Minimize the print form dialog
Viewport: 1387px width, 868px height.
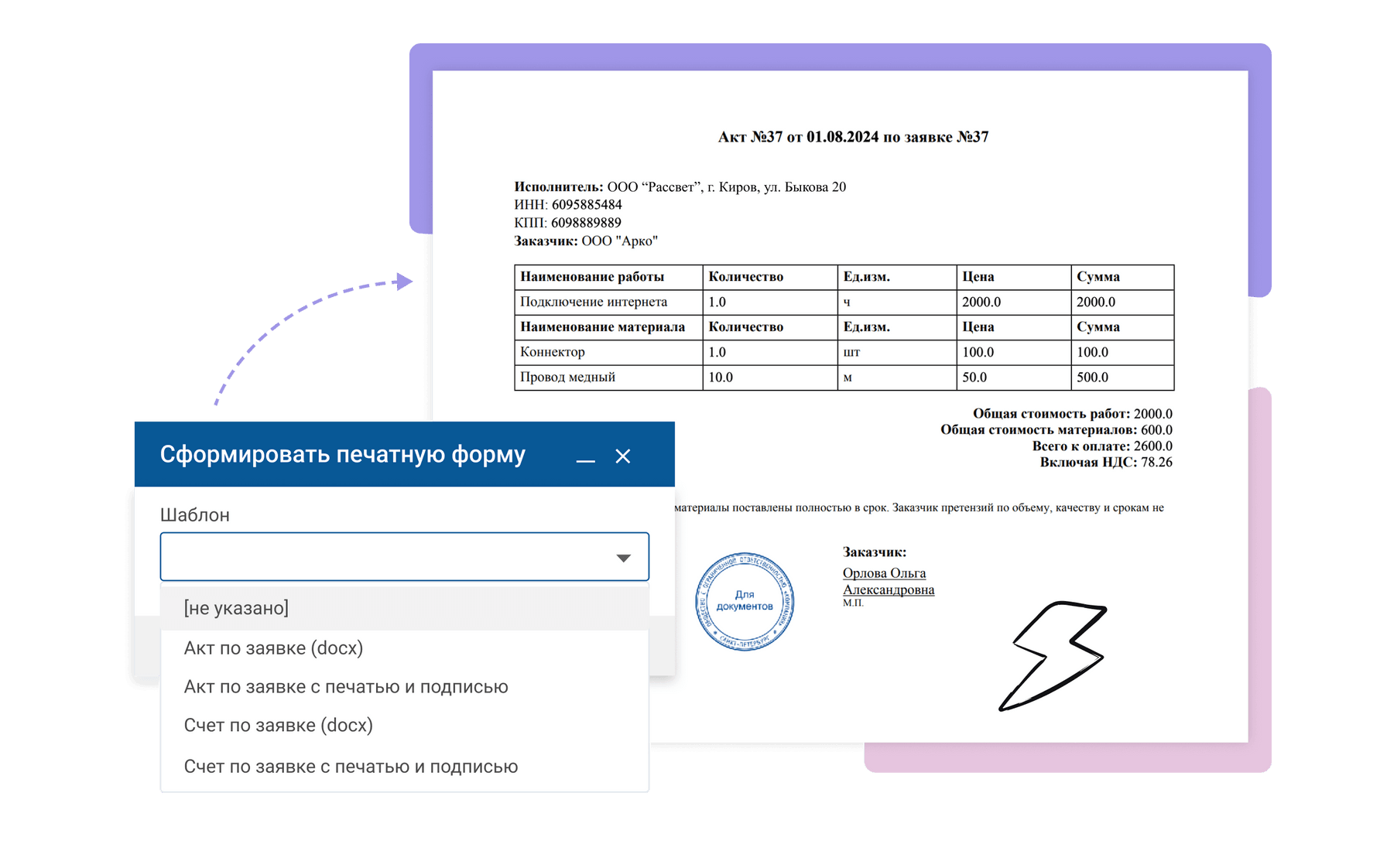[585, 457]
